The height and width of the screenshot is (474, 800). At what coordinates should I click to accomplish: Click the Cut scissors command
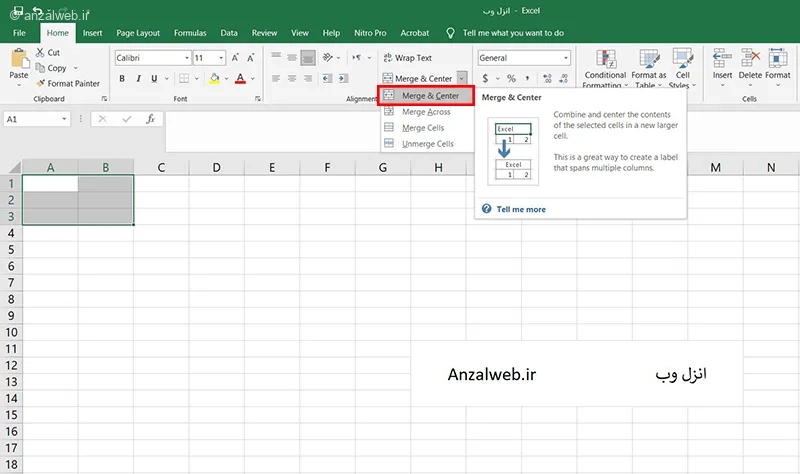48,53
